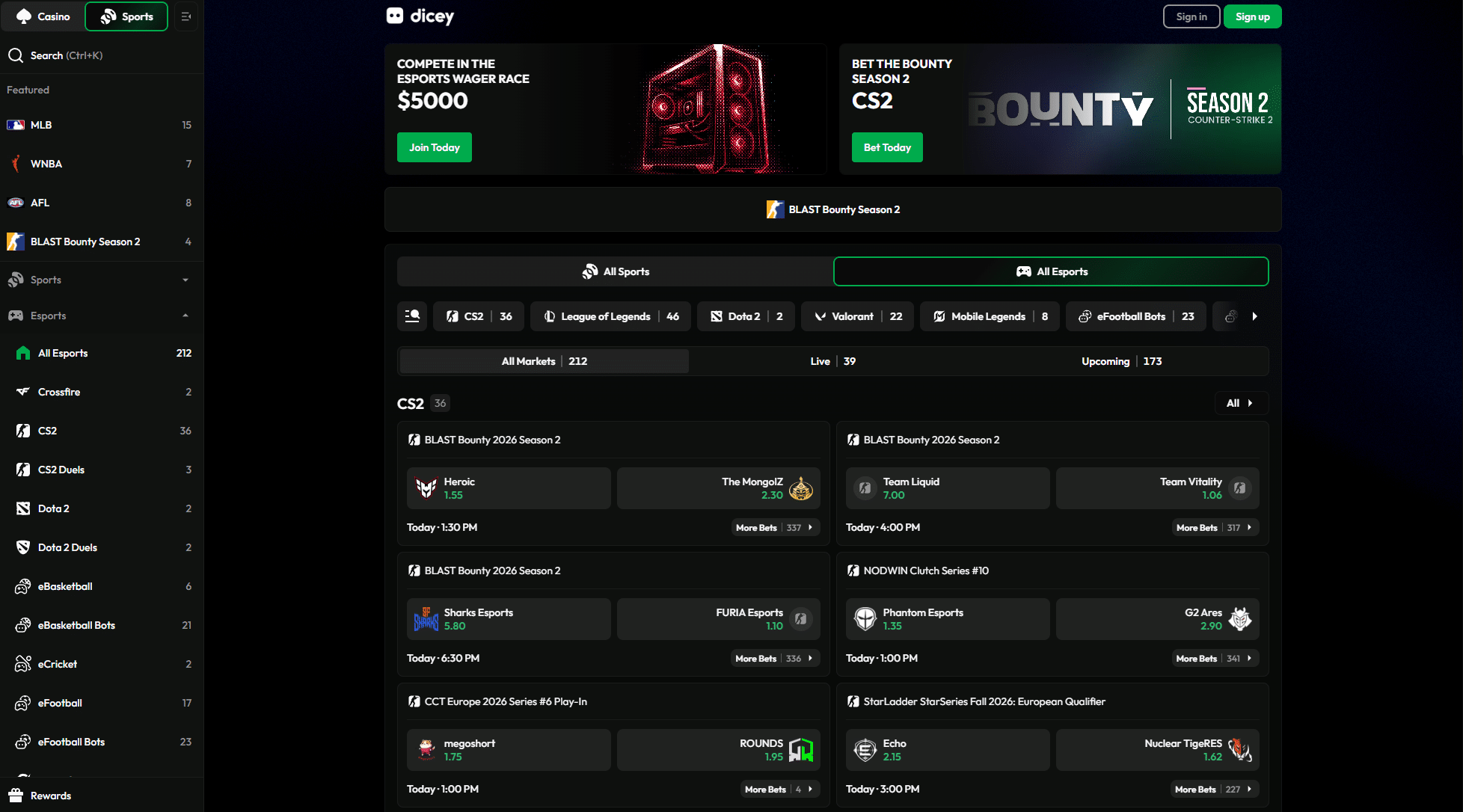The width and height of the screenshot is (1463, 812).
Task: Click the ROUNDS team logo
Action: point(801,750)
